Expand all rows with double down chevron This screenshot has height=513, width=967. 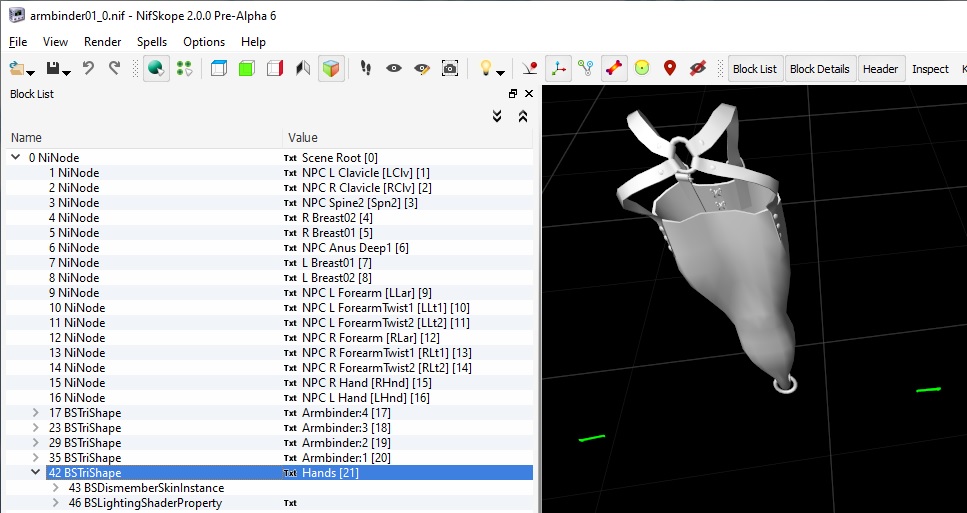497,117
